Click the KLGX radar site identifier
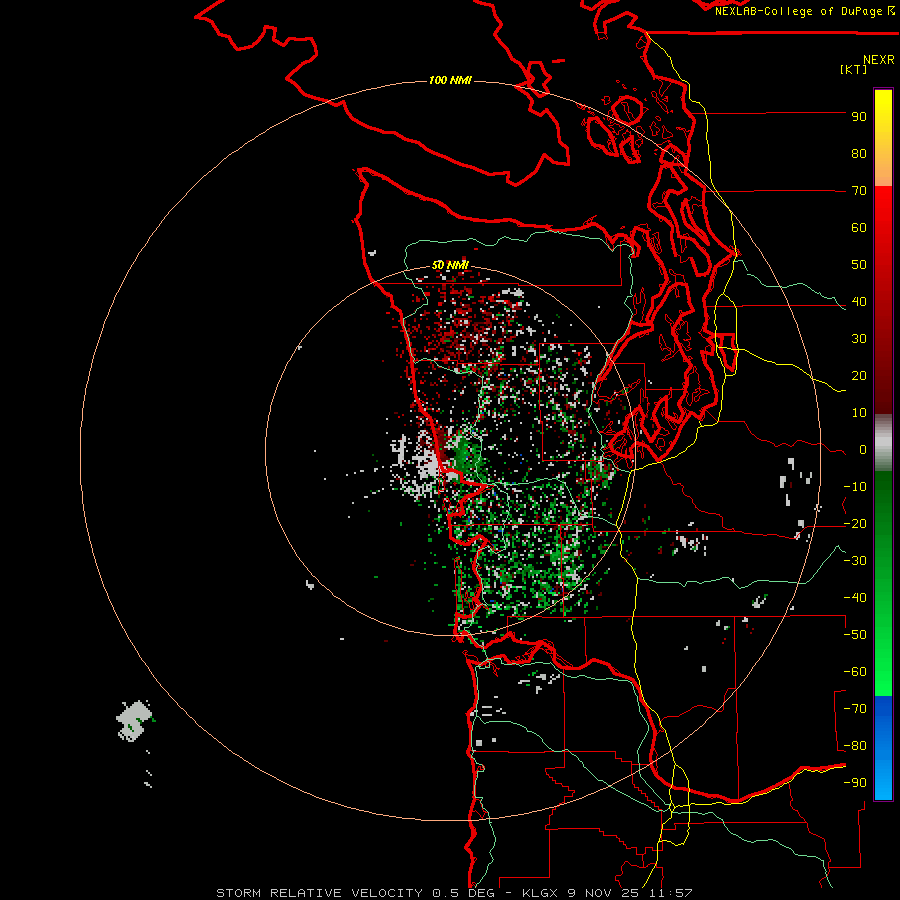 (540, 893)
